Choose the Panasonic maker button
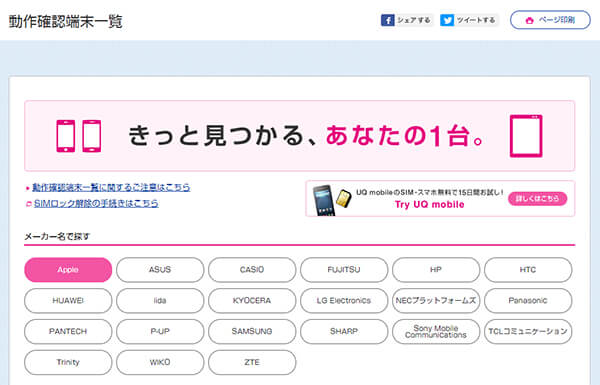The image size is (600, 385). [x=528, y=301]
